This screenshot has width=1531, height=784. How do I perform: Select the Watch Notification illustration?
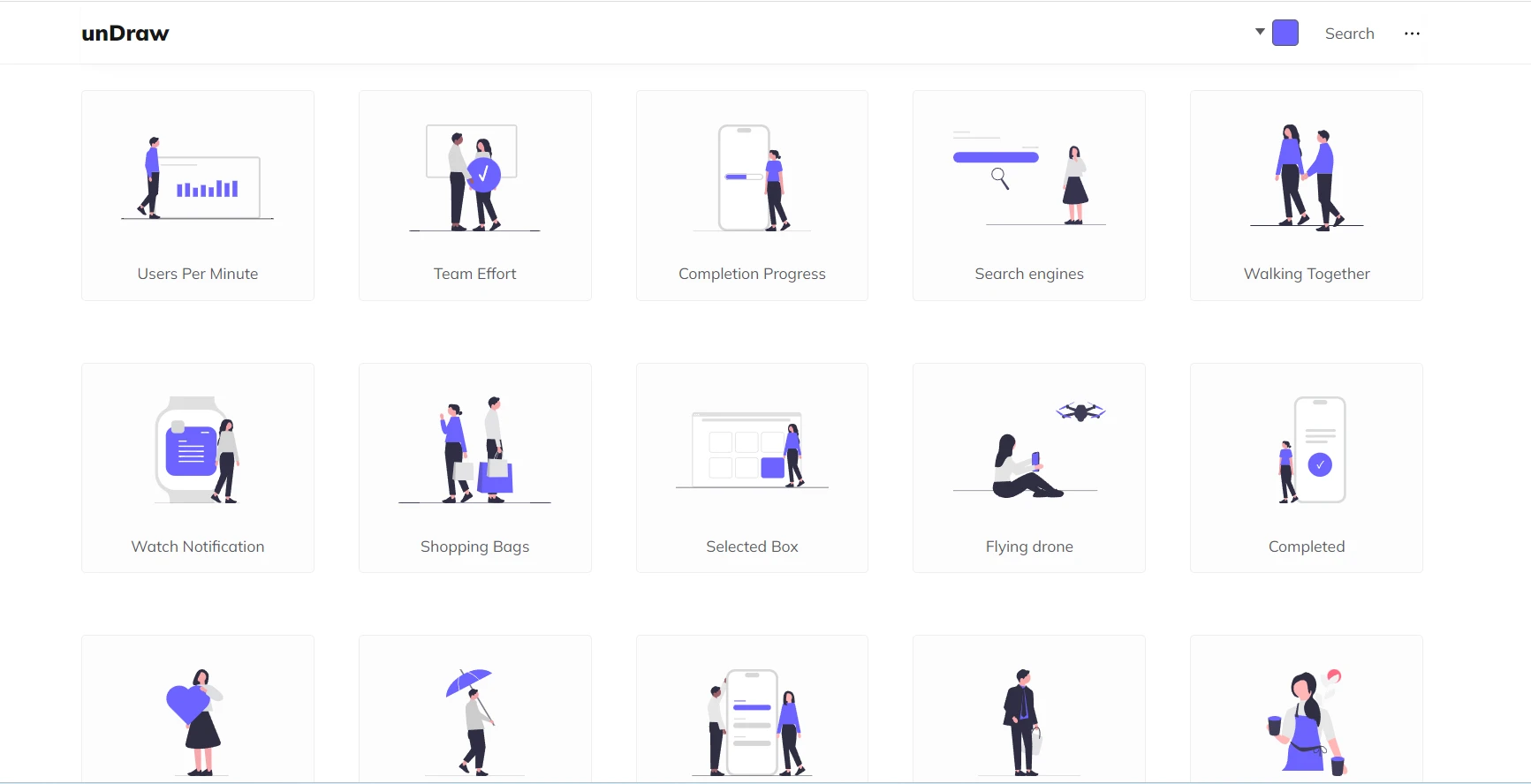tap(198, 468)
